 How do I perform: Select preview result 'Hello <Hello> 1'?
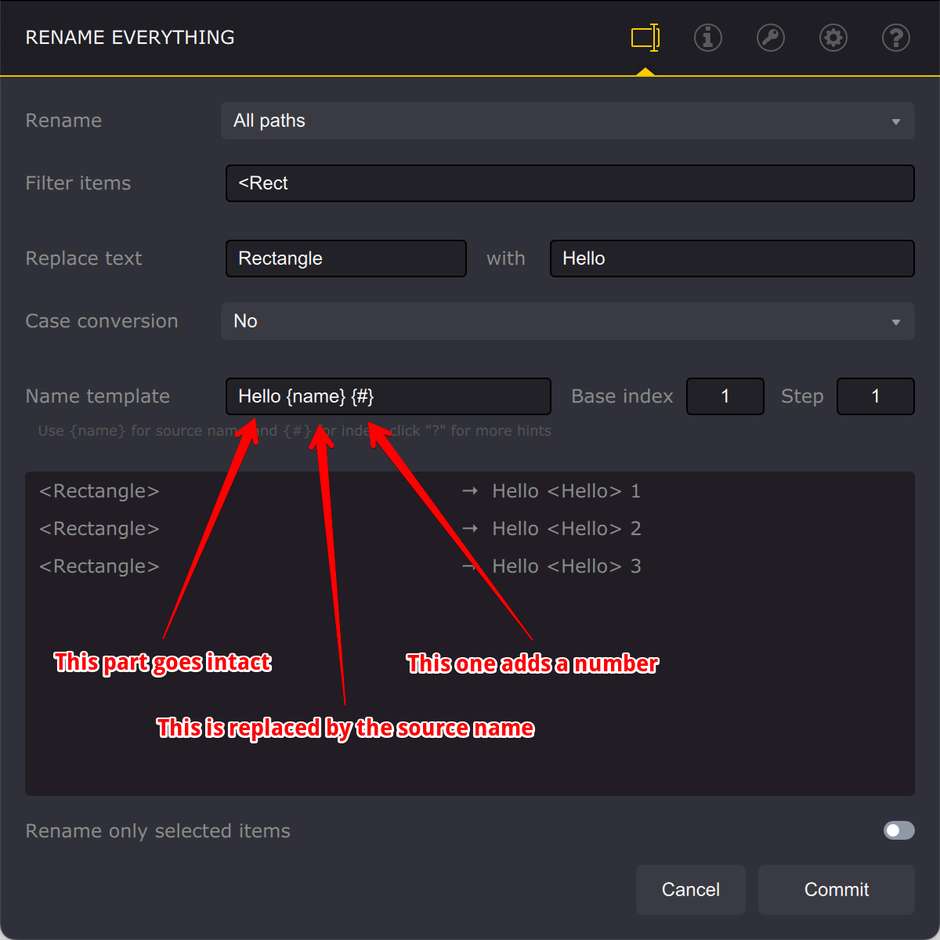coord(566,491)
